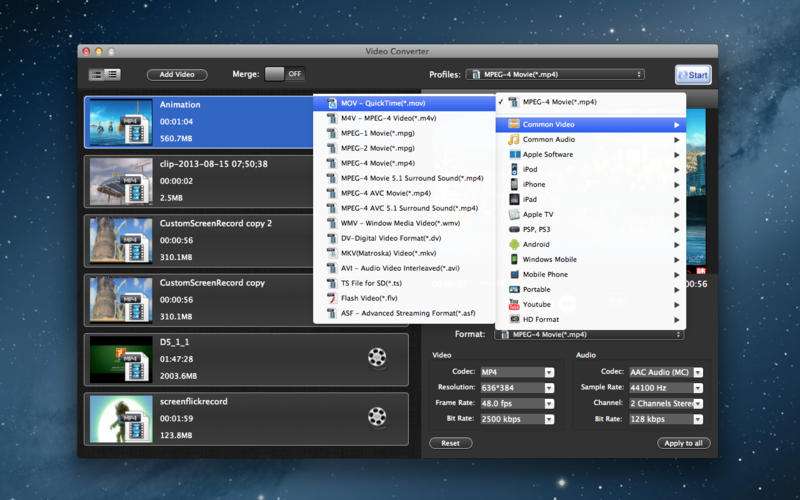Select WMV - Window Media Video
The image size is (800, 500).
(404, 223)
